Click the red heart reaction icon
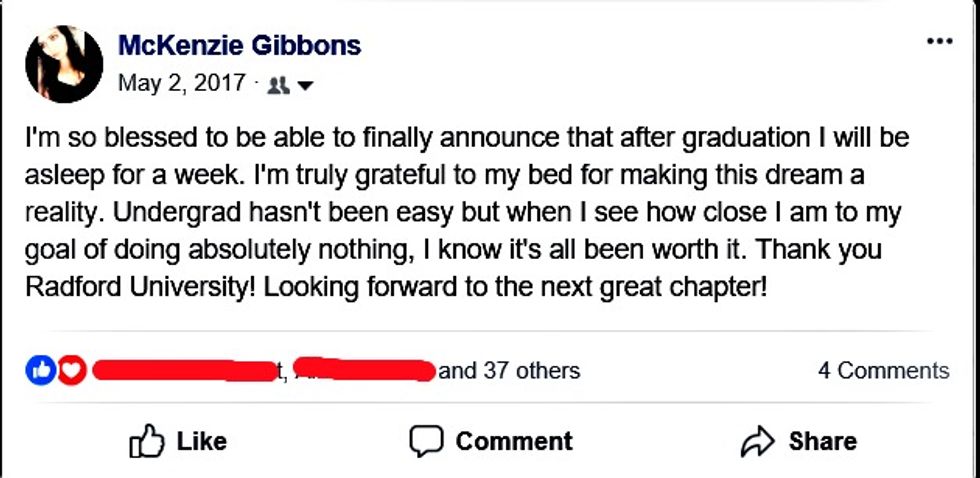The width and height of the screenshot is (980, 478). [70, 371]
